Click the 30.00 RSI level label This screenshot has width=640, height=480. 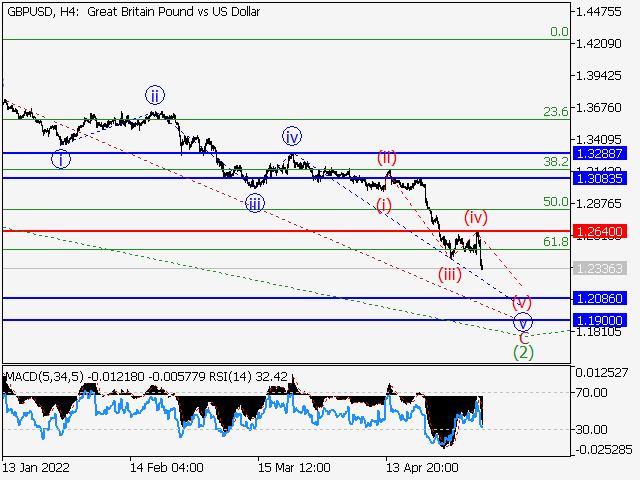pyautogui.click(x=591, y=429)
